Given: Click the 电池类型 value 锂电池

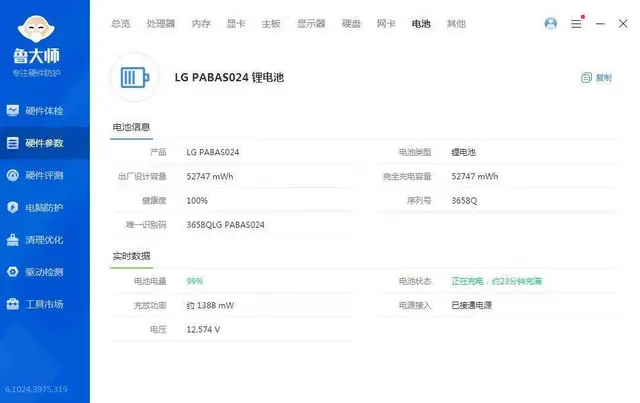Looking at the screenshot, I should pos(463,152).
